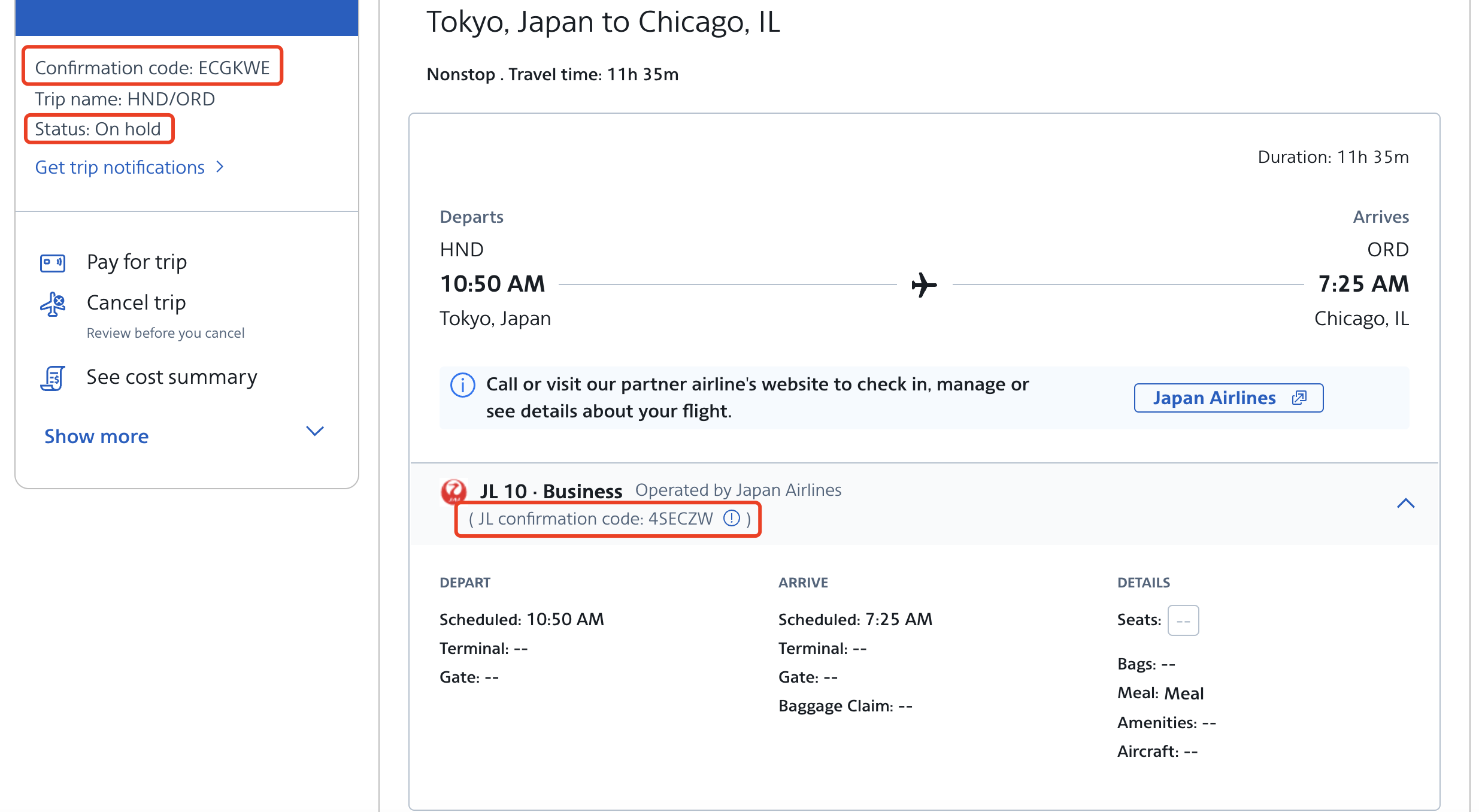Click Show more link

[x=96, y=436]
